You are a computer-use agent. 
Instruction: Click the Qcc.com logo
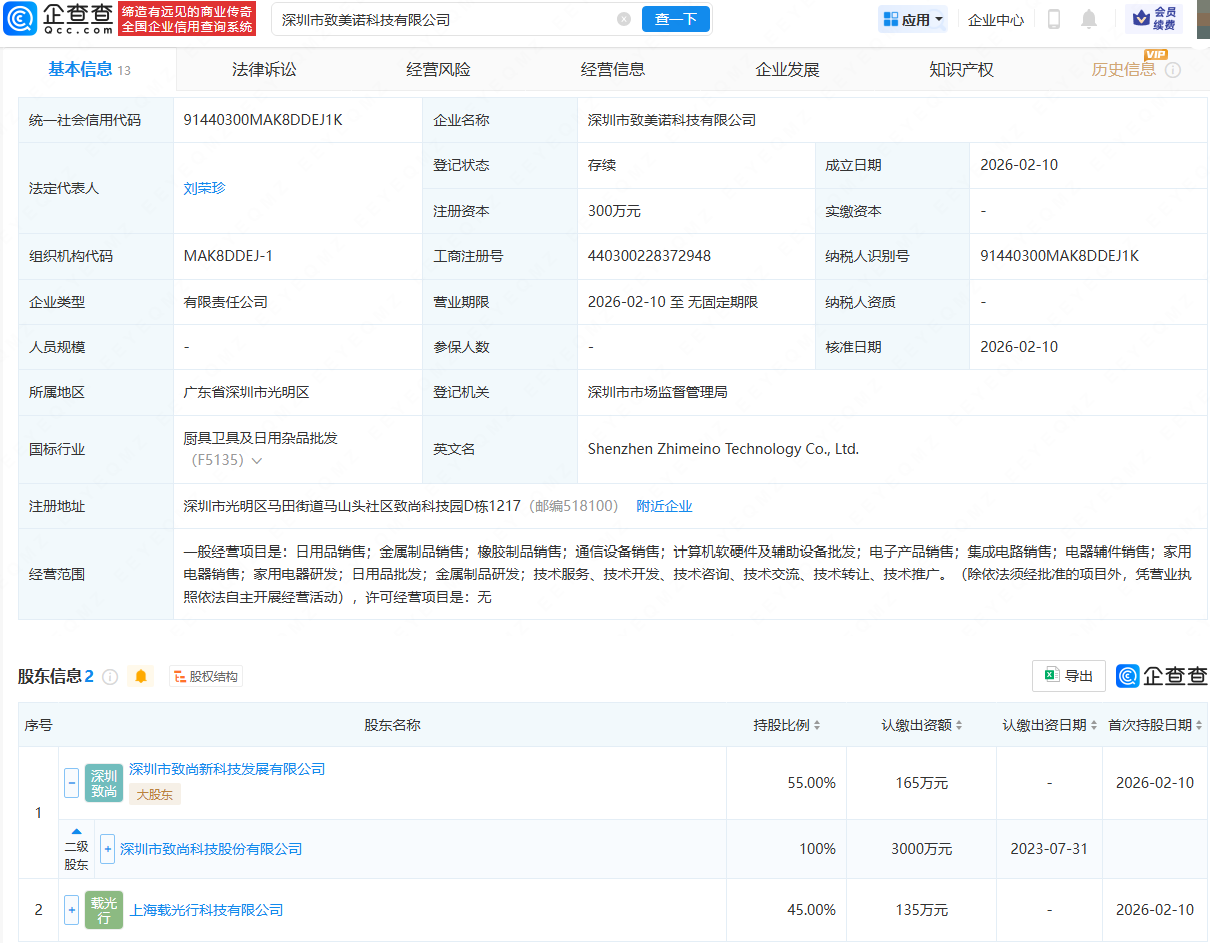(56, 19)
